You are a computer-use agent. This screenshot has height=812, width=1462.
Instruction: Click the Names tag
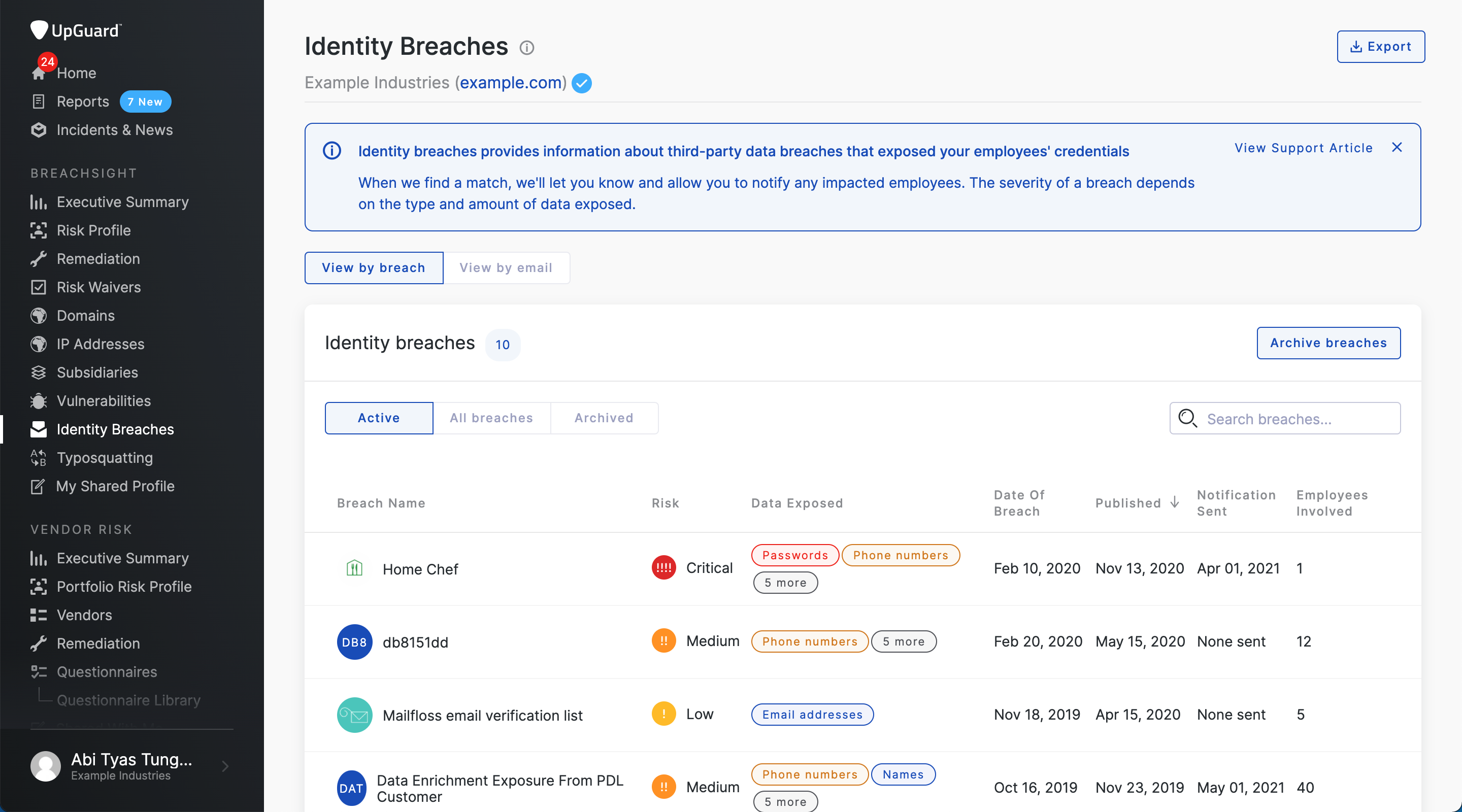point(903,774)
